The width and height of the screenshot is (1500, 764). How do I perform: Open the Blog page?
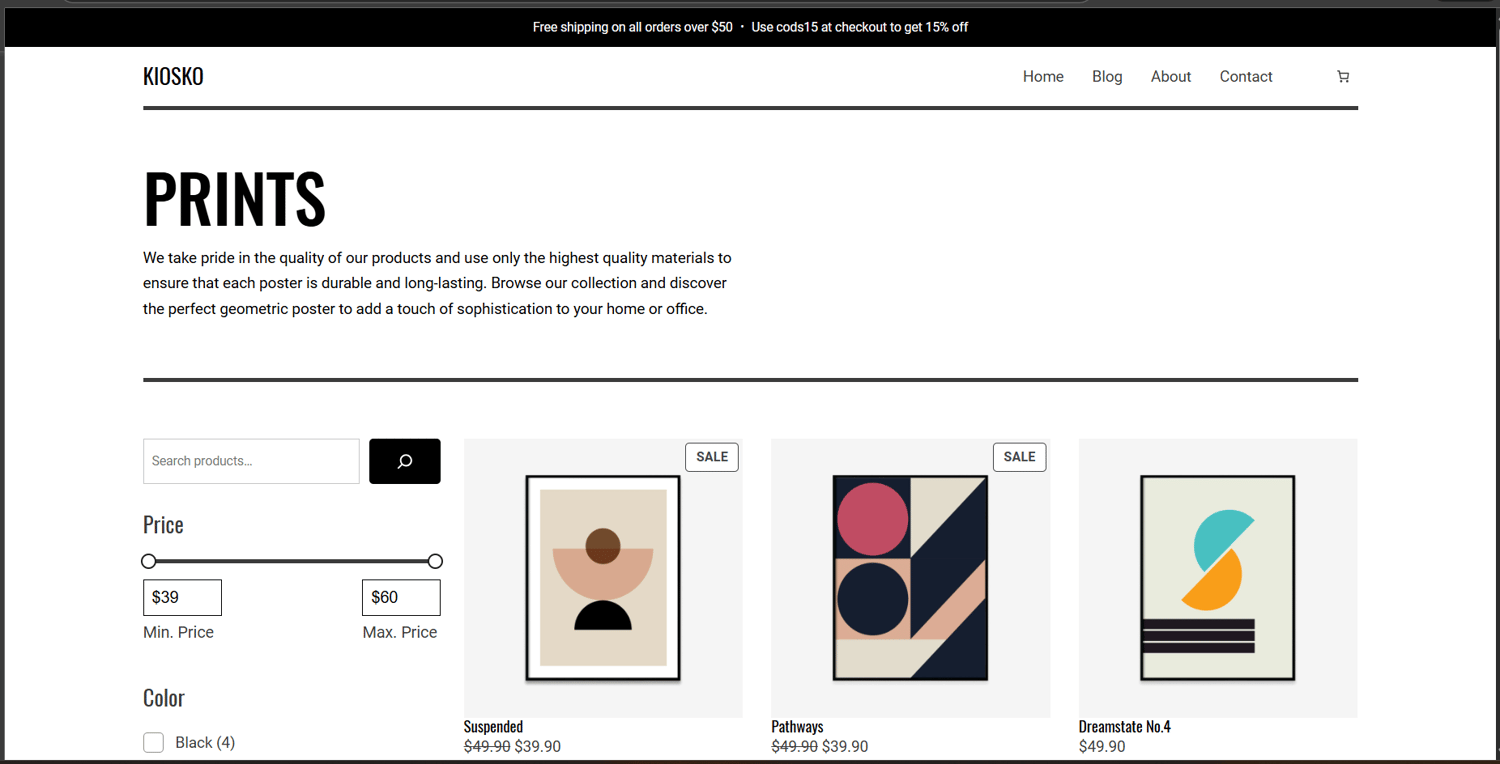[x=1107, y=76]
